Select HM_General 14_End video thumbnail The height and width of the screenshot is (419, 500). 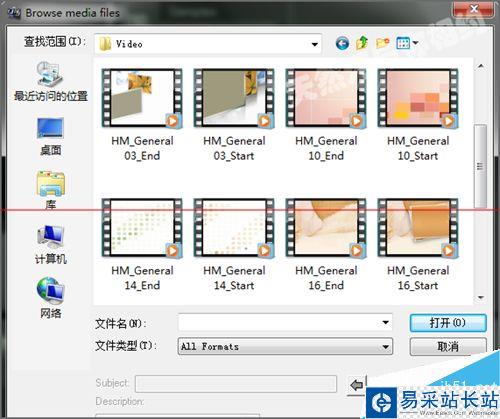(142, 228)
